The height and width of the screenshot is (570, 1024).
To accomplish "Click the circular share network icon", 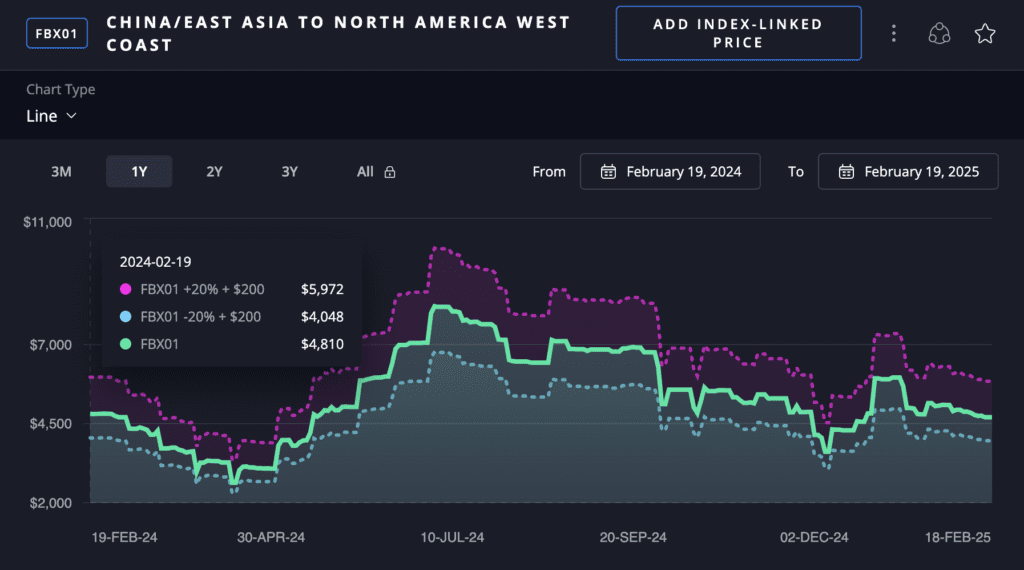I will [x=938, y=34].
